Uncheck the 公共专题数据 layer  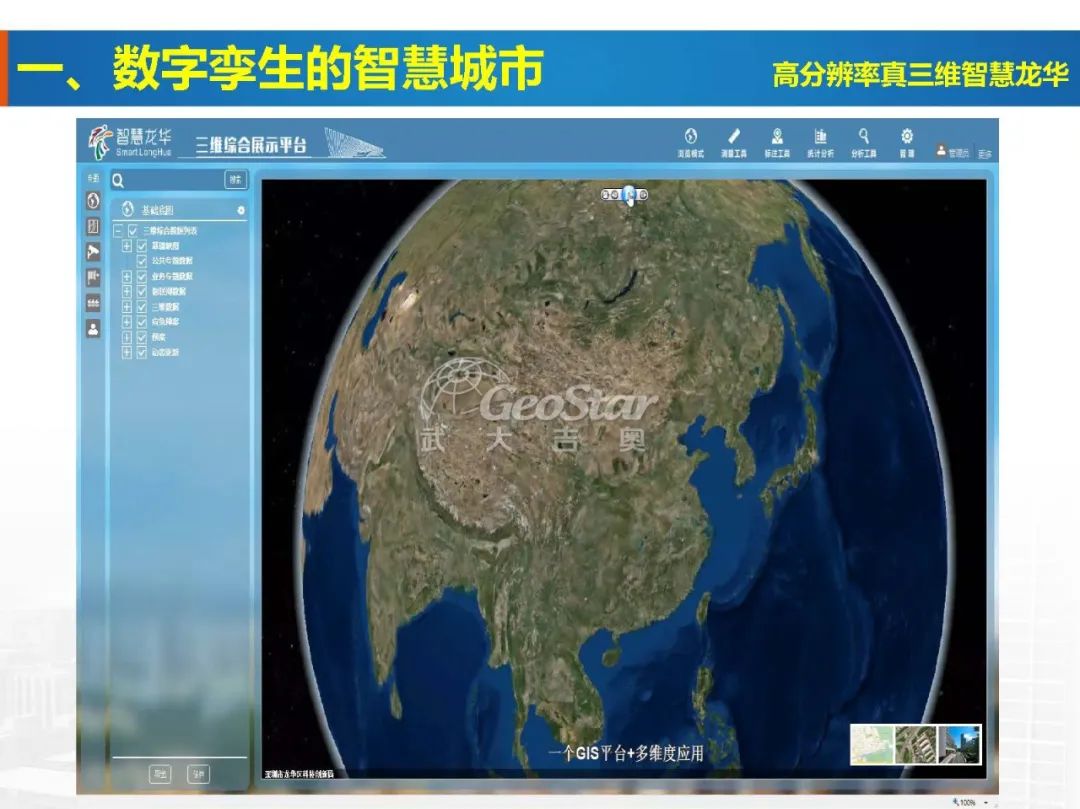click(x=141, y=261)
